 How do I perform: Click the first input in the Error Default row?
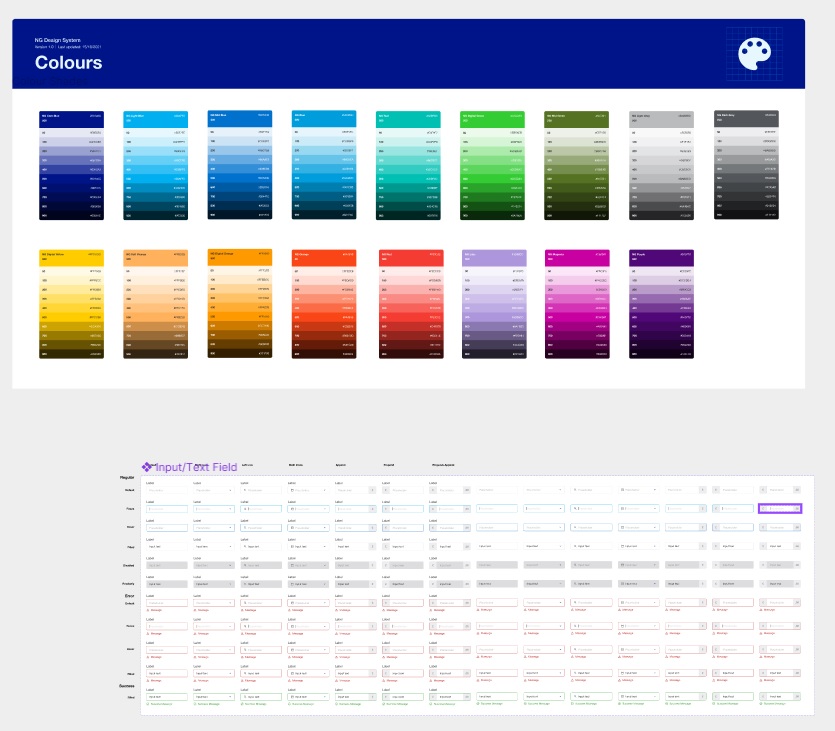165,602
